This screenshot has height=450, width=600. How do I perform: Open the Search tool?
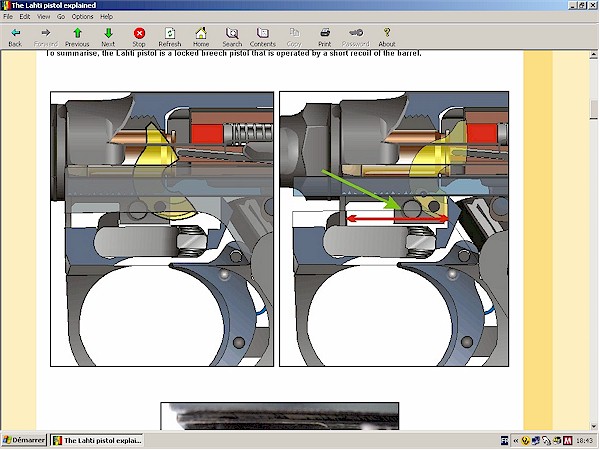(x=232, y=37)
